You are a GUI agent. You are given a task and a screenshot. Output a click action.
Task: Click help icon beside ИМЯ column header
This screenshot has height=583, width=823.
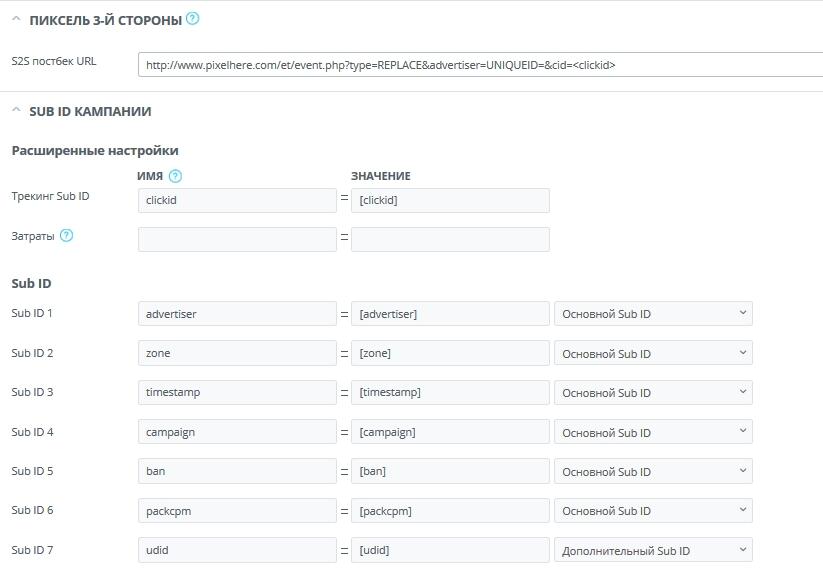coord(176,176)
